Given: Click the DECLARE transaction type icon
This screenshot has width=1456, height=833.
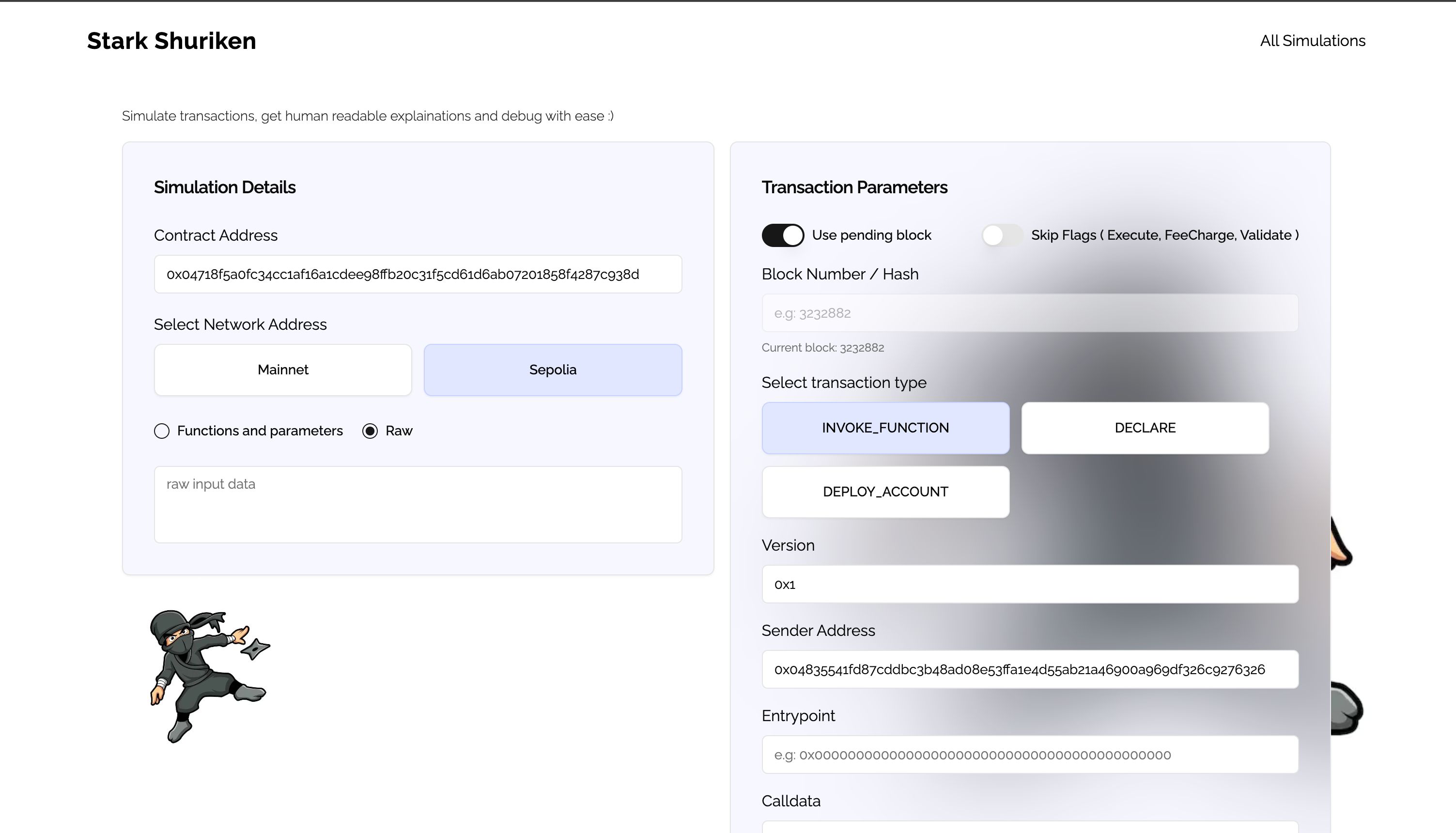Looking at the screenshot, I should [x=1145, y=427].
